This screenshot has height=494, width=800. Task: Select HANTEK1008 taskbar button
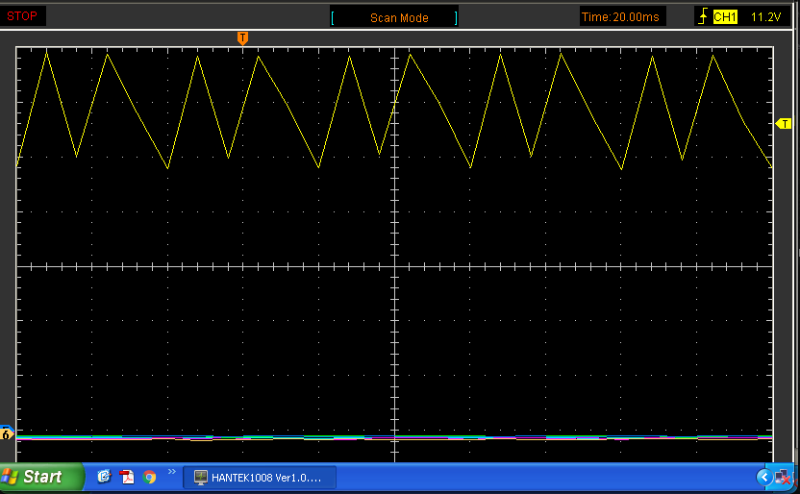click(263, 477)
